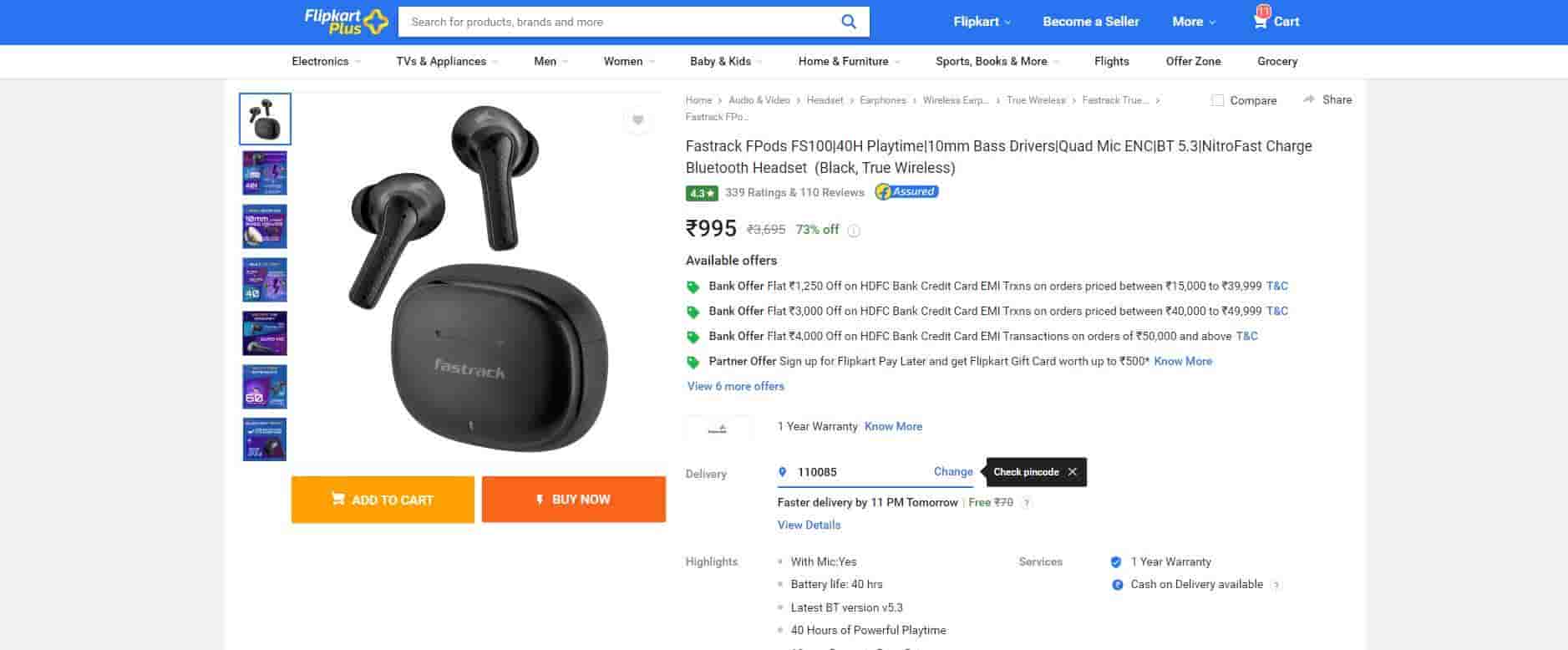Click the price info icon beside 73% off
The height and width of the screenshot is (650, 1568).
coord(854,231)
